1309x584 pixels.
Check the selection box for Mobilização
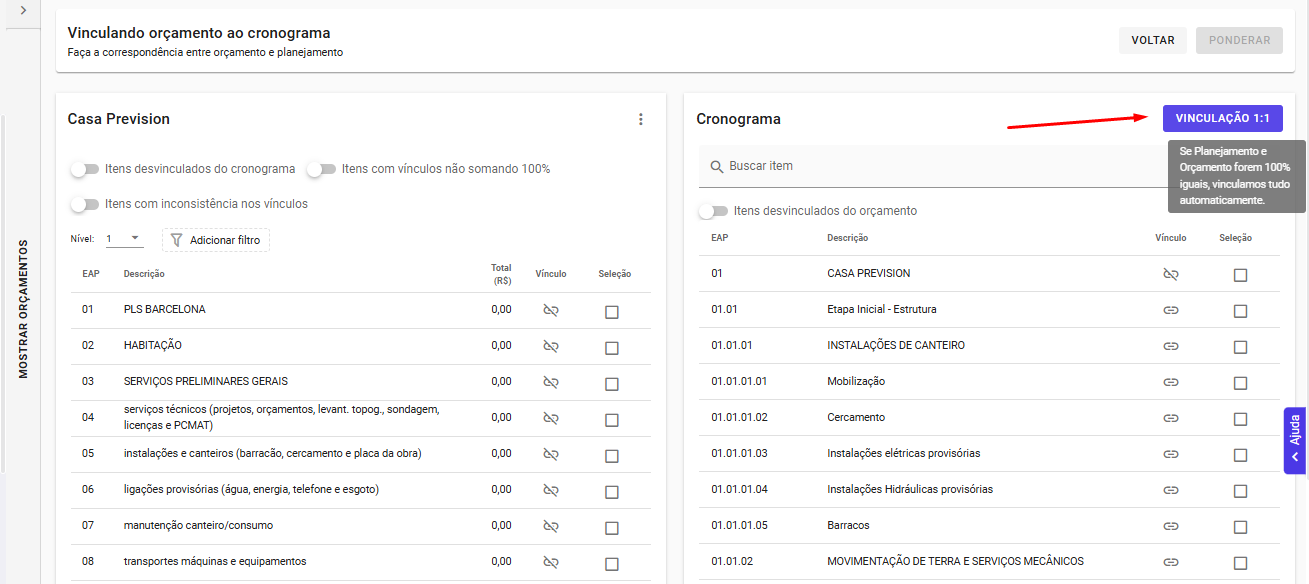(x=1240, y=383)
